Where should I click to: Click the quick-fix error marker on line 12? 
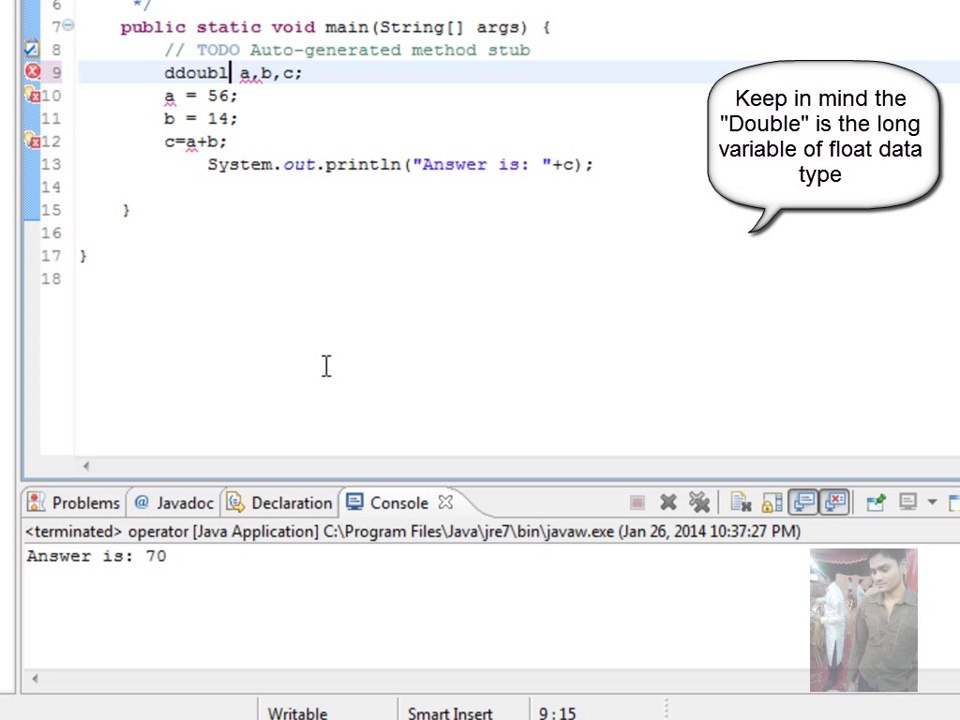coord(32,141)
